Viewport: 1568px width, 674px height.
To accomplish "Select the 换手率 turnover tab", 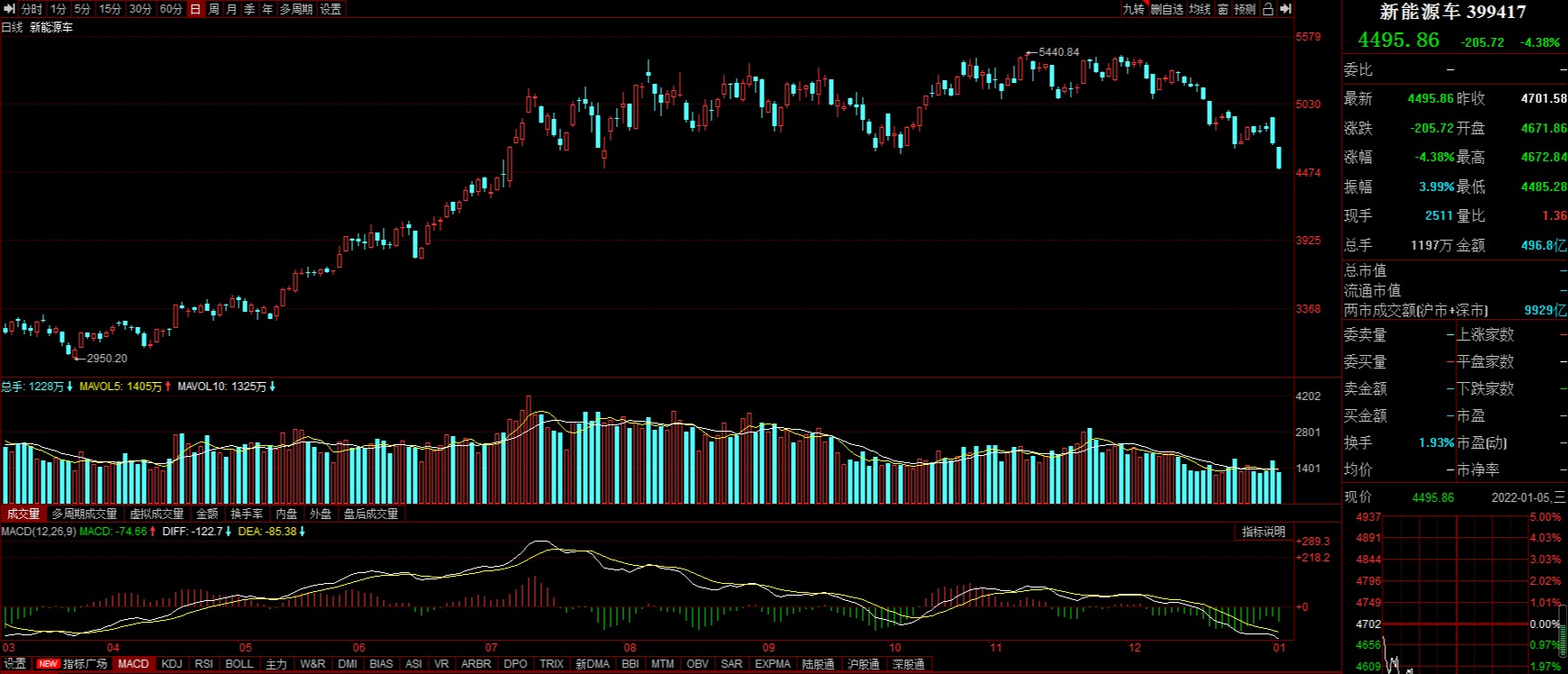I will [x=247, y=514].
